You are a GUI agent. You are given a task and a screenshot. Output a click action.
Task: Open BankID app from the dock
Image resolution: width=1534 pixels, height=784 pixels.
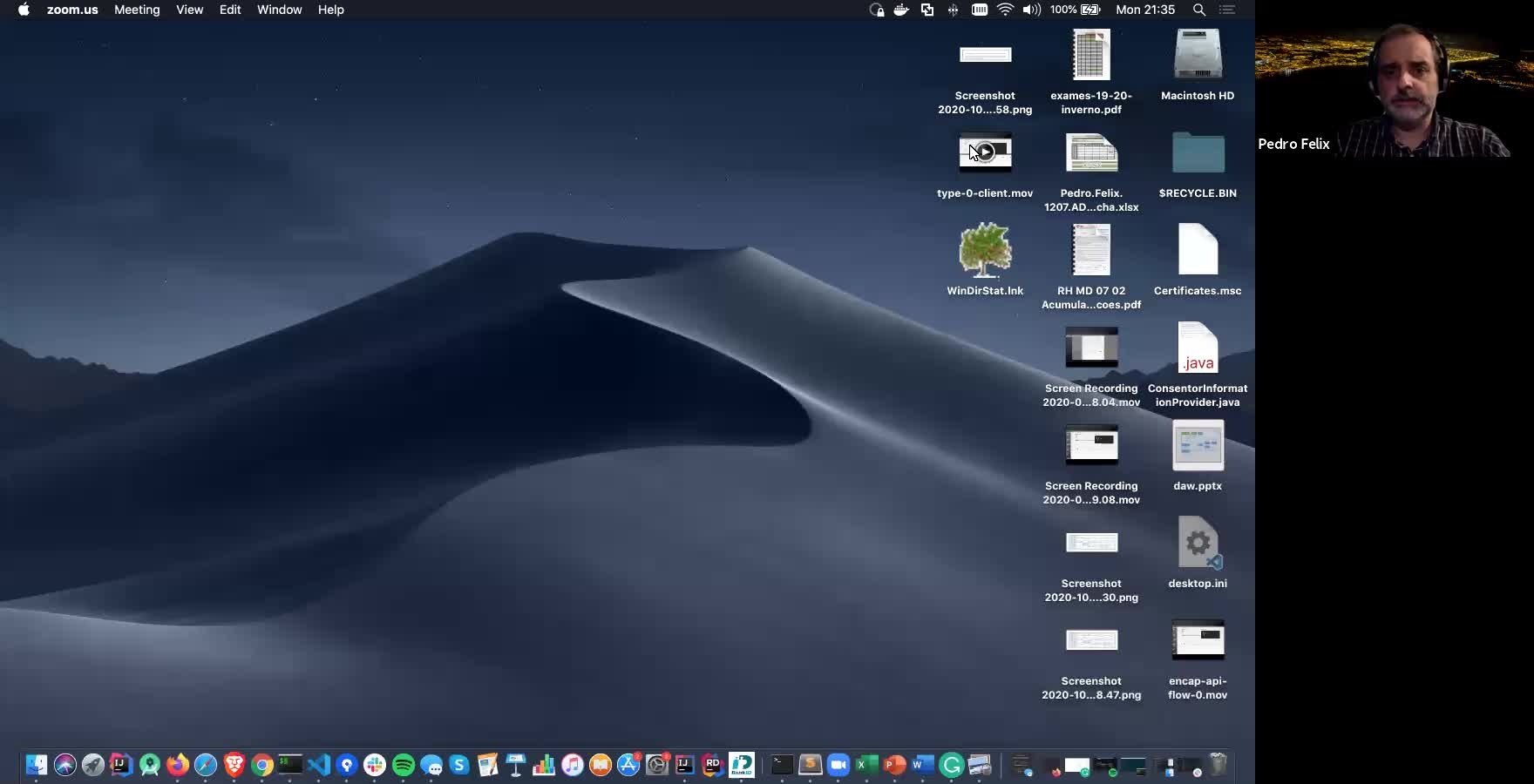(742, 765)
